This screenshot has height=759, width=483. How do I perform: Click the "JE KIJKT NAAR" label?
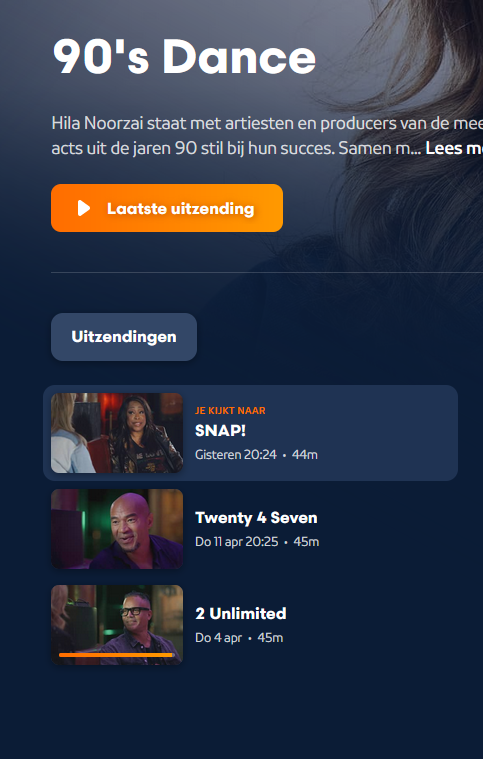(x=230, y=410)
